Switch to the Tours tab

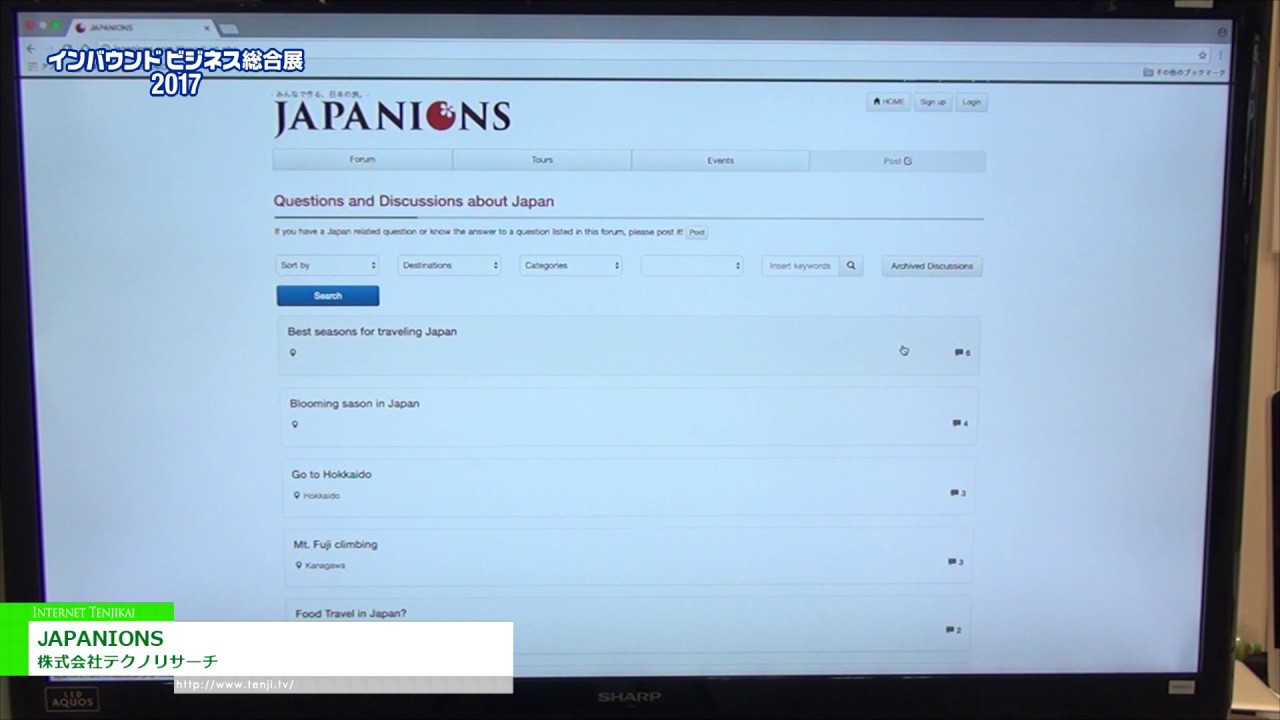point(542,160)
